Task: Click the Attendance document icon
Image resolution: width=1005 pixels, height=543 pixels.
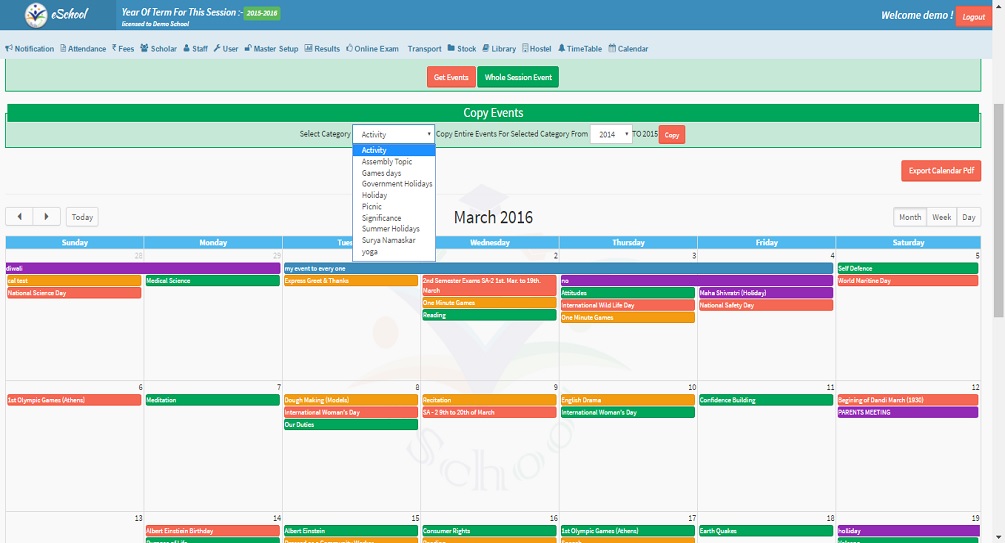Action: tap(63, 48)
